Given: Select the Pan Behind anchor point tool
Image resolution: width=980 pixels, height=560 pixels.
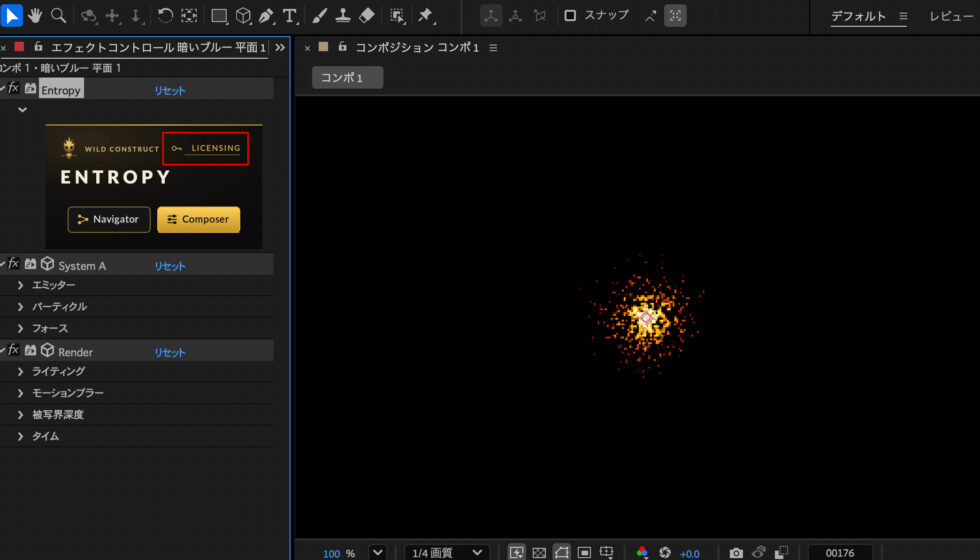Looking at the screenshot, I should point(189,15).
